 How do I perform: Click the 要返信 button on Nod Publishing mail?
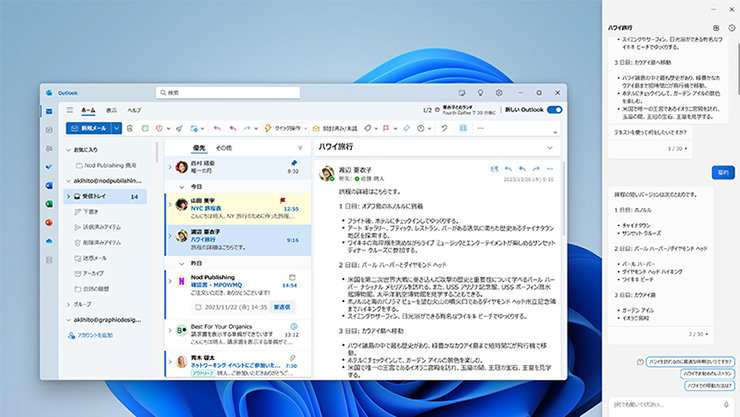pyautogui.click(x=282, y=307)
